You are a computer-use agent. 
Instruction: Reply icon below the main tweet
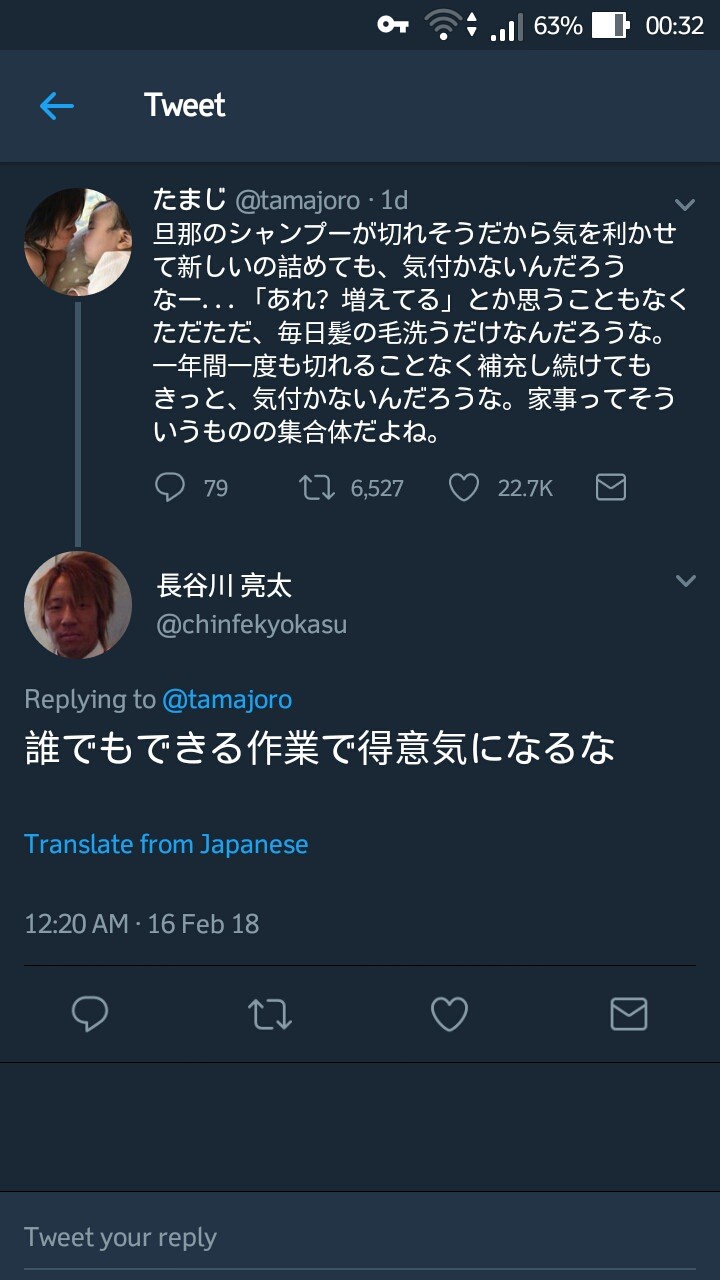click(x=90, y=1015)
